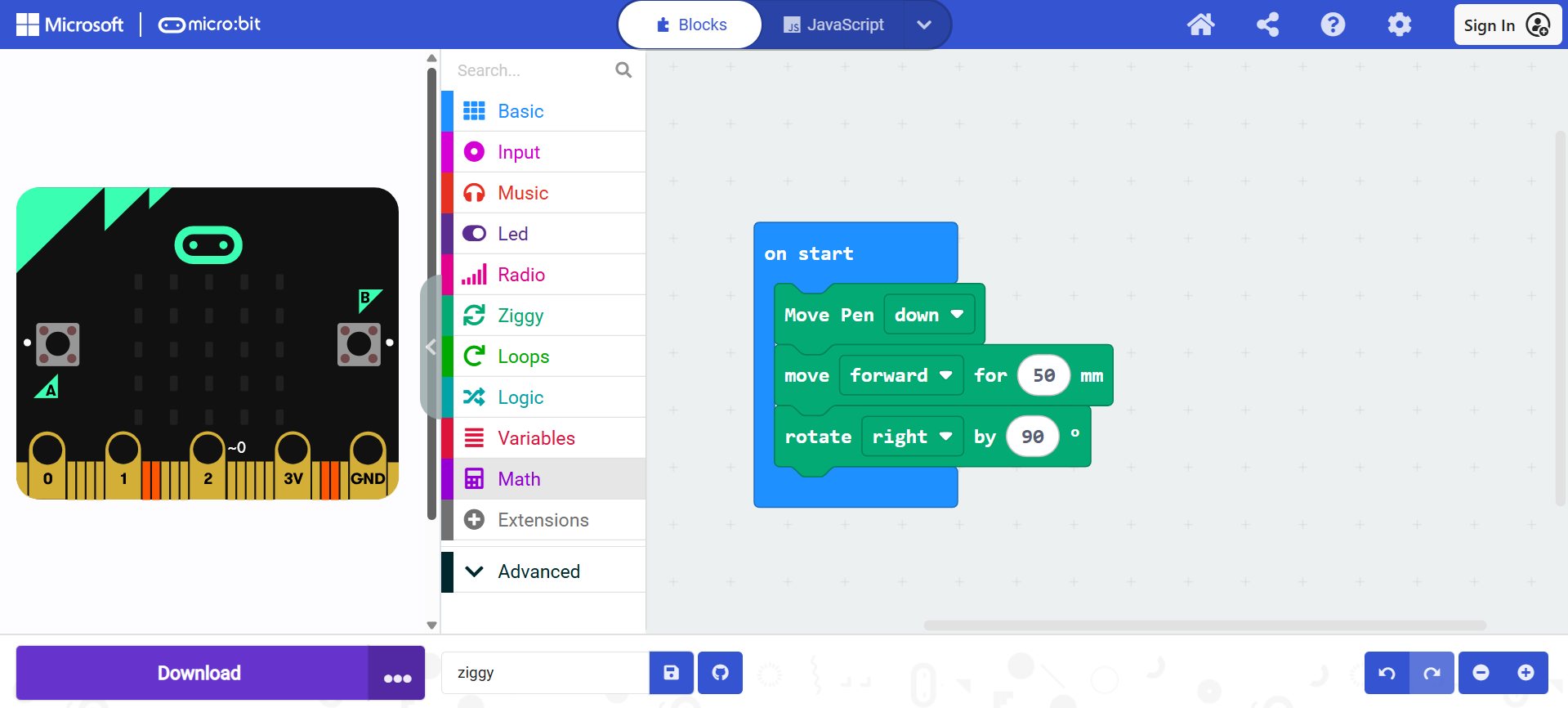Click the GitHub repository icon
This screenshot has width=1568, height=708.
pos(720,673)
